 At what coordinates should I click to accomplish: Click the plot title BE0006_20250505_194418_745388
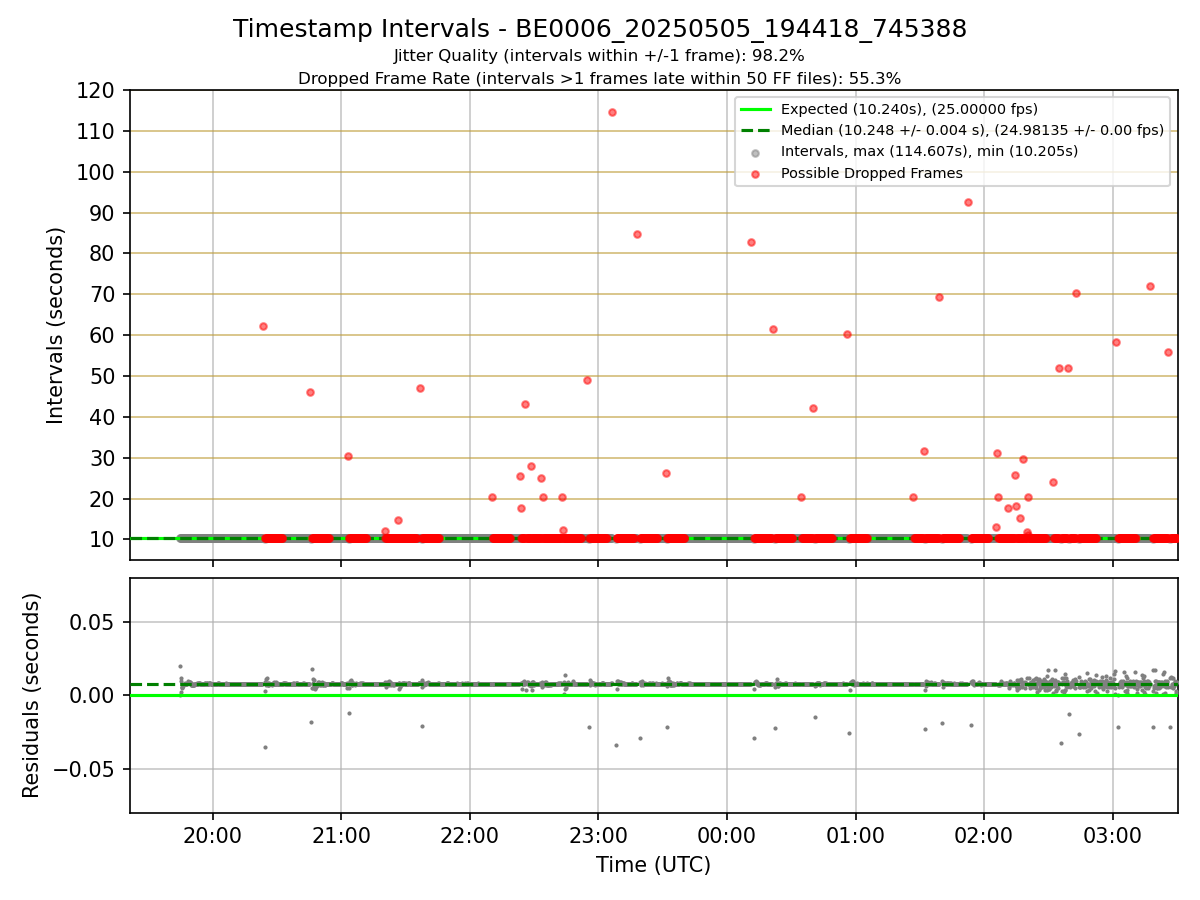[x=600, y=29]
